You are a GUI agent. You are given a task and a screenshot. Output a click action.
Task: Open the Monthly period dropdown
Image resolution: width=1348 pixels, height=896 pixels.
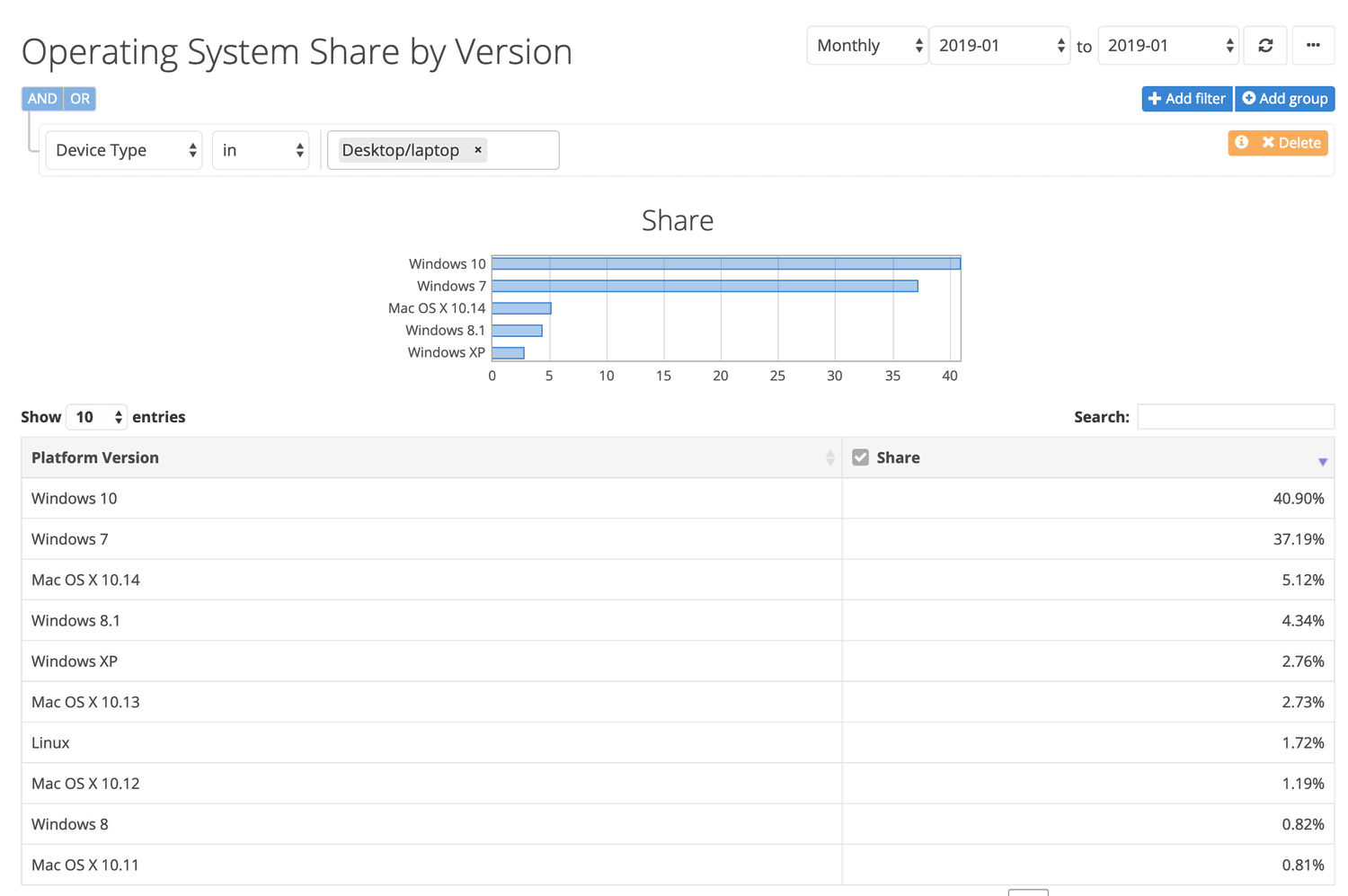[x=866, y=45]
